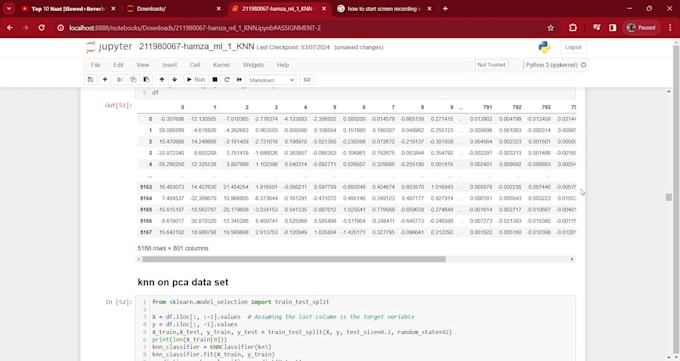The image size is (680, 361).
Task: Open the View menu
Action: (143, 65)
